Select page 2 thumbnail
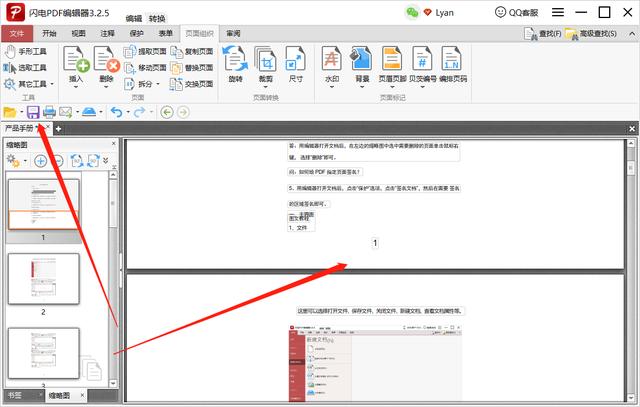Image resolution: width=640 pixels, height=407 pixels. [x=44, y=279]
